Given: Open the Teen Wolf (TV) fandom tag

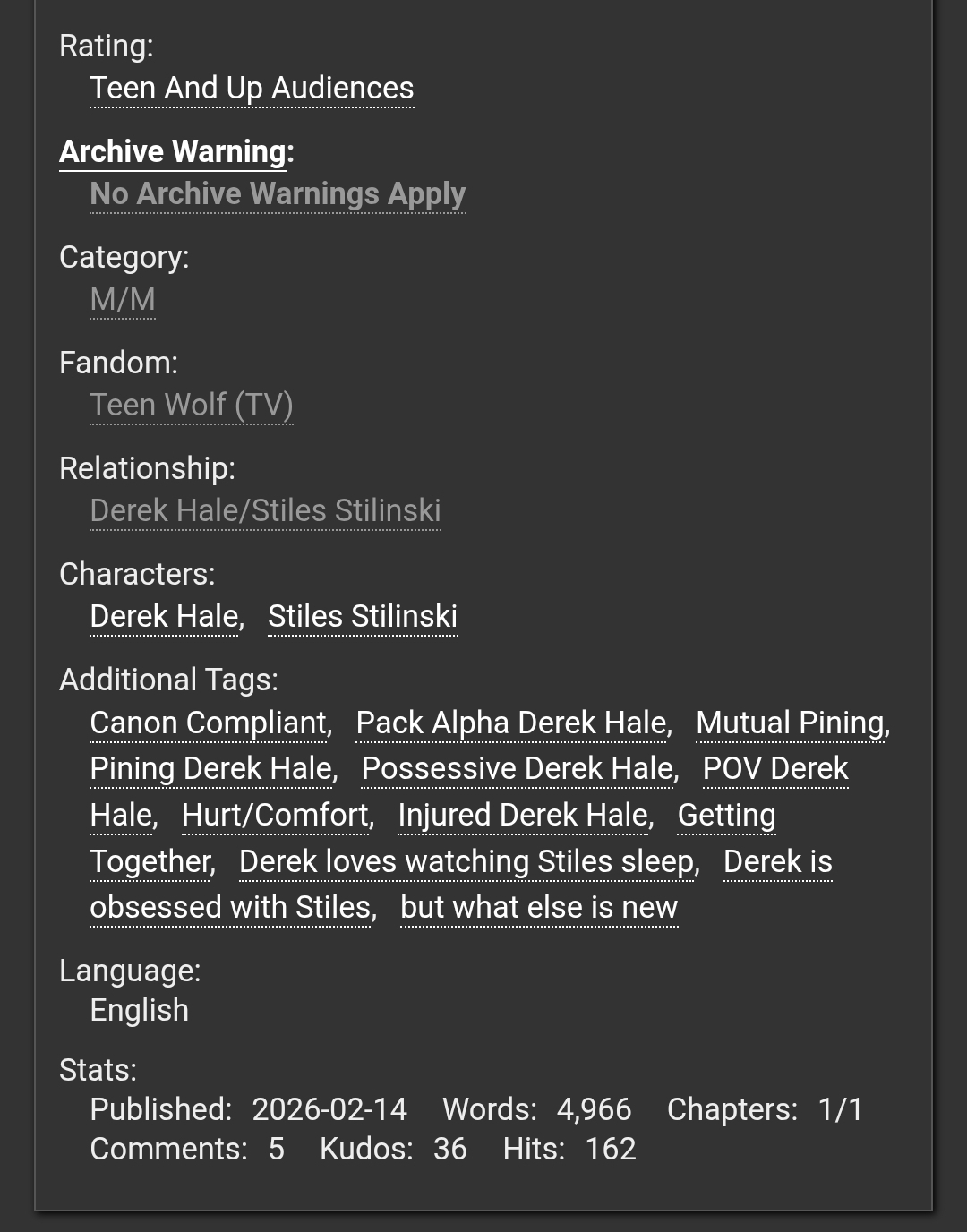Looking at the screenshot, I should [x=192, y=406].
